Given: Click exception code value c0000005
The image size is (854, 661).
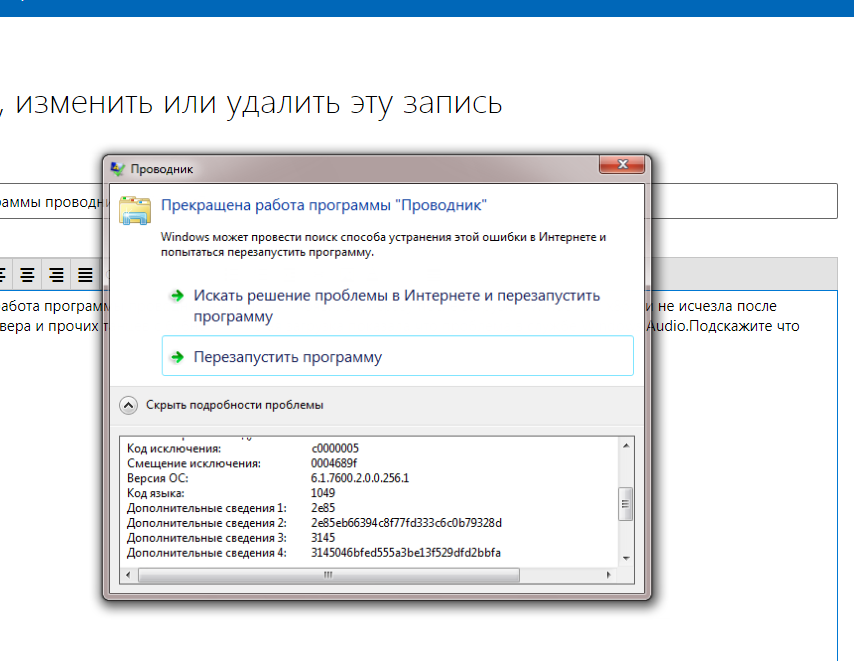Looking at the screenshot, I should [335, 448].
